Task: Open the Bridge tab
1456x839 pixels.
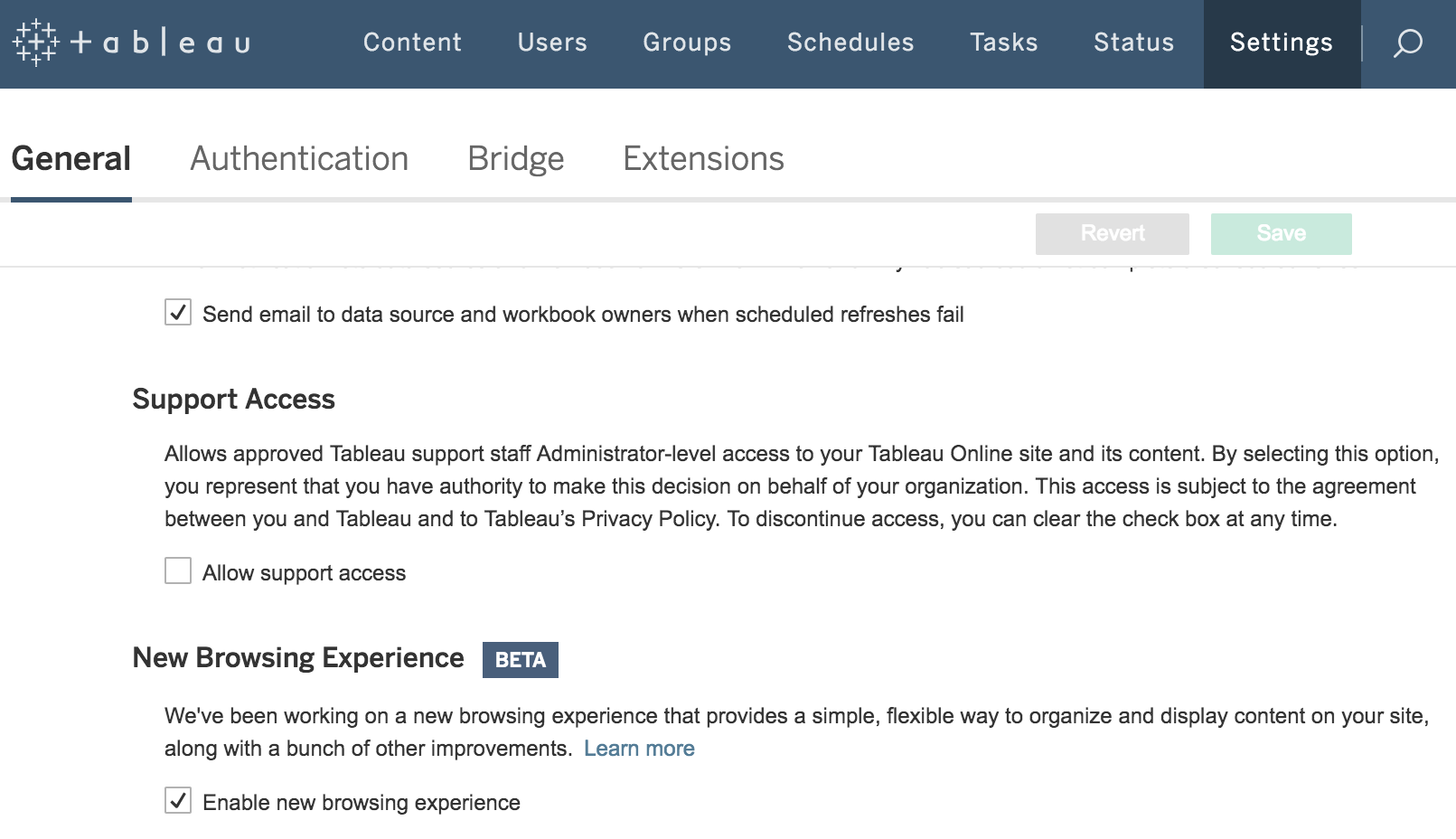Action: coord(516,159)
